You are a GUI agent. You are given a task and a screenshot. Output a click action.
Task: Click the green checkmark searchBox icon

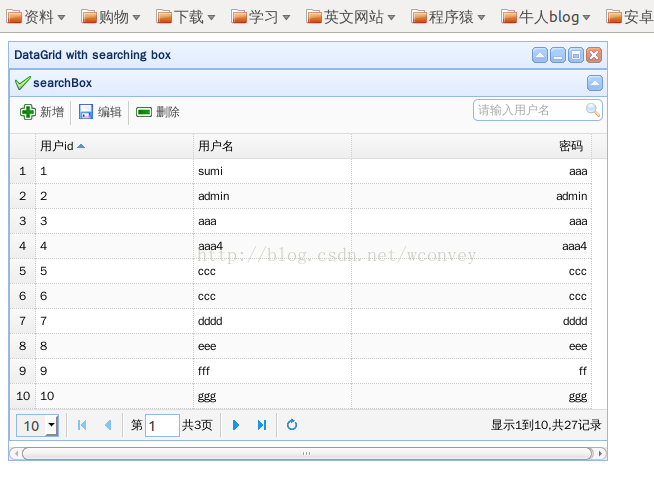pos(23,83)
